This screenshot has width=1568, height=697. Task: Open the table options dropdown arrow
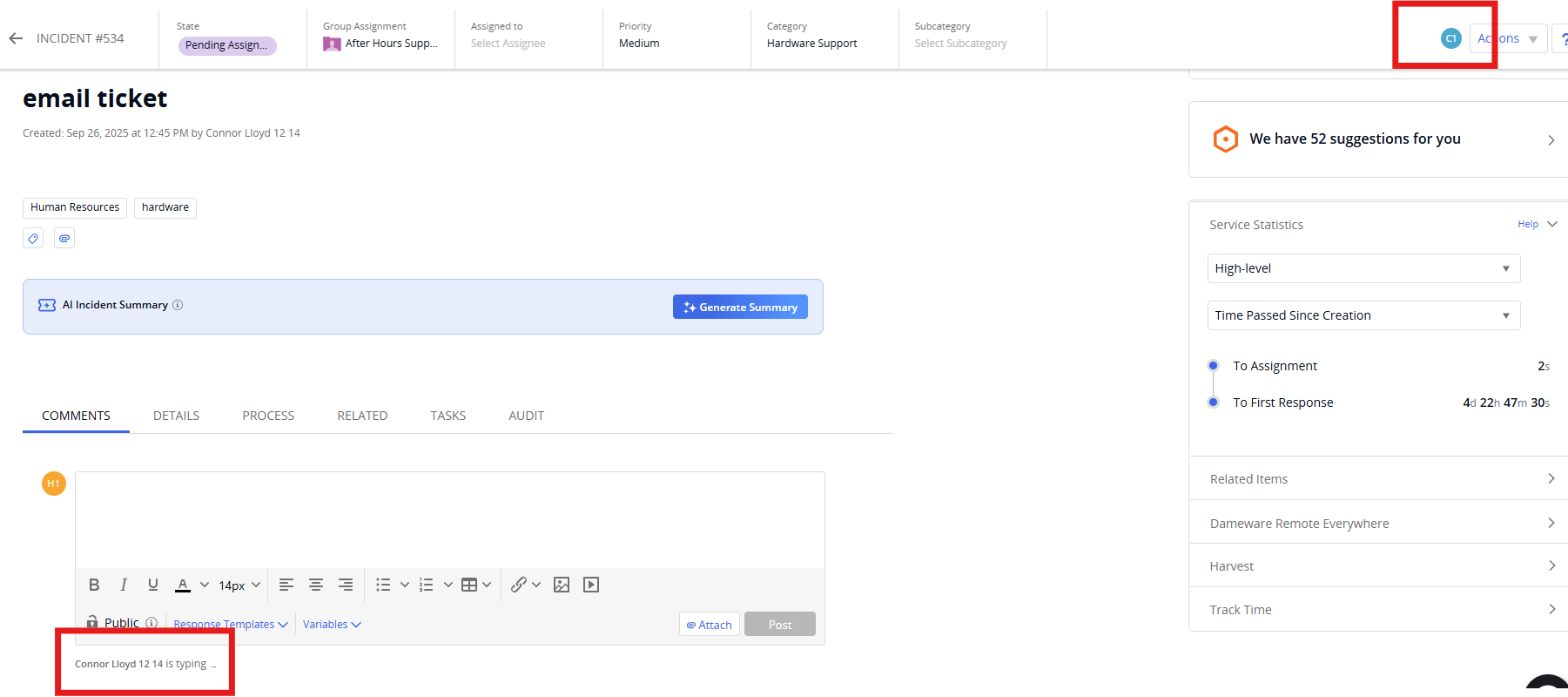coord(487,585)
